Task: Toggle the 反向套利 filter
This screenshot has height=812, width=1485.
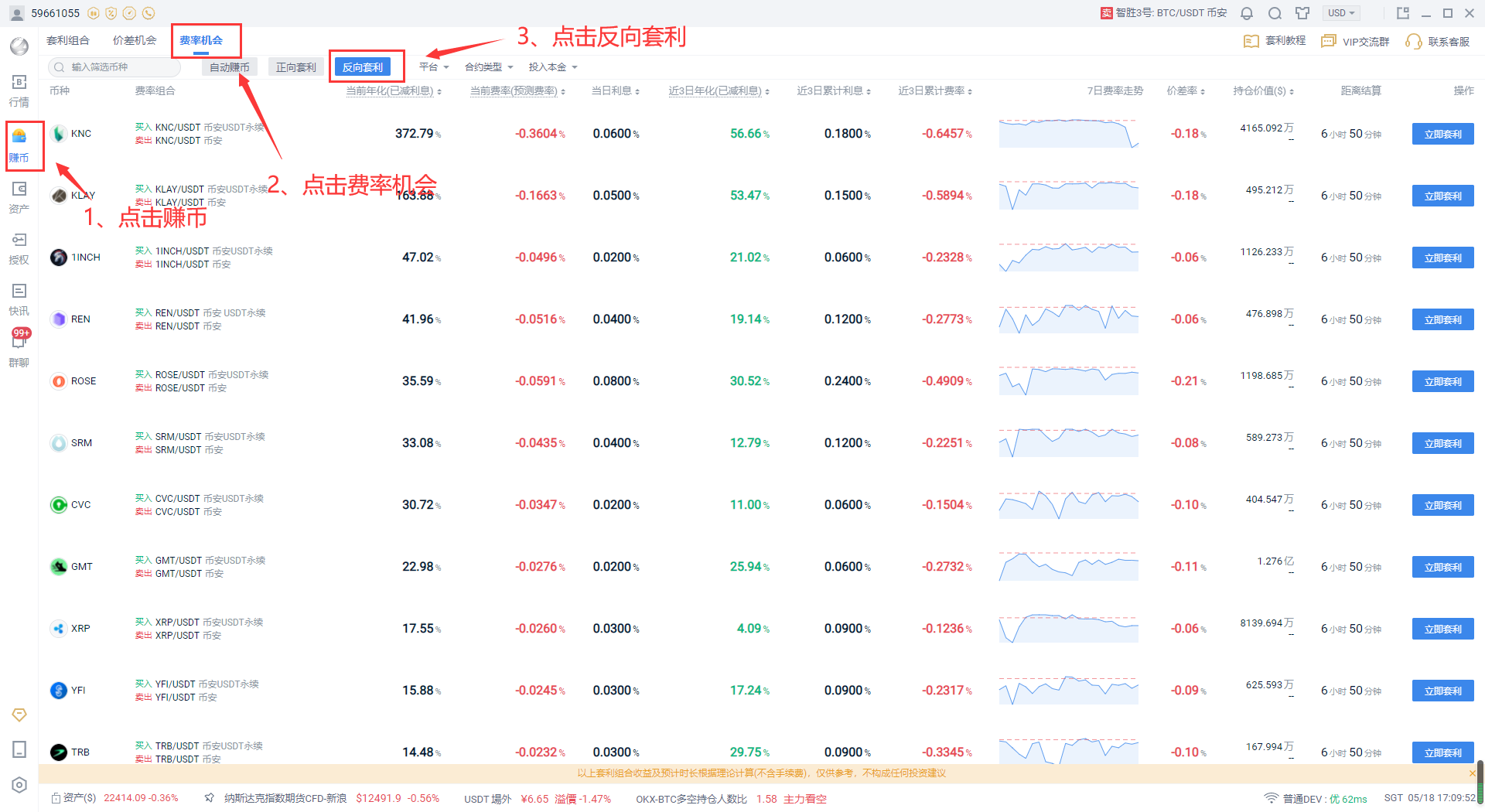Action: 363,67
